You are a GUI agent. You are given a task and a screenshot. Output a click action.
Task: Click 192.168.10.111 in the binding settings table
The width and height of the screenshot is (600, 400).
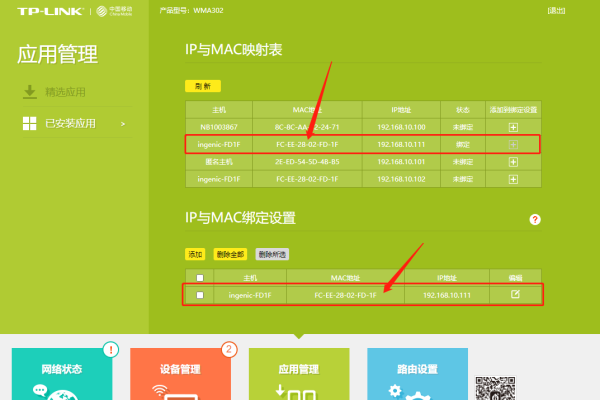click(447, 295)
